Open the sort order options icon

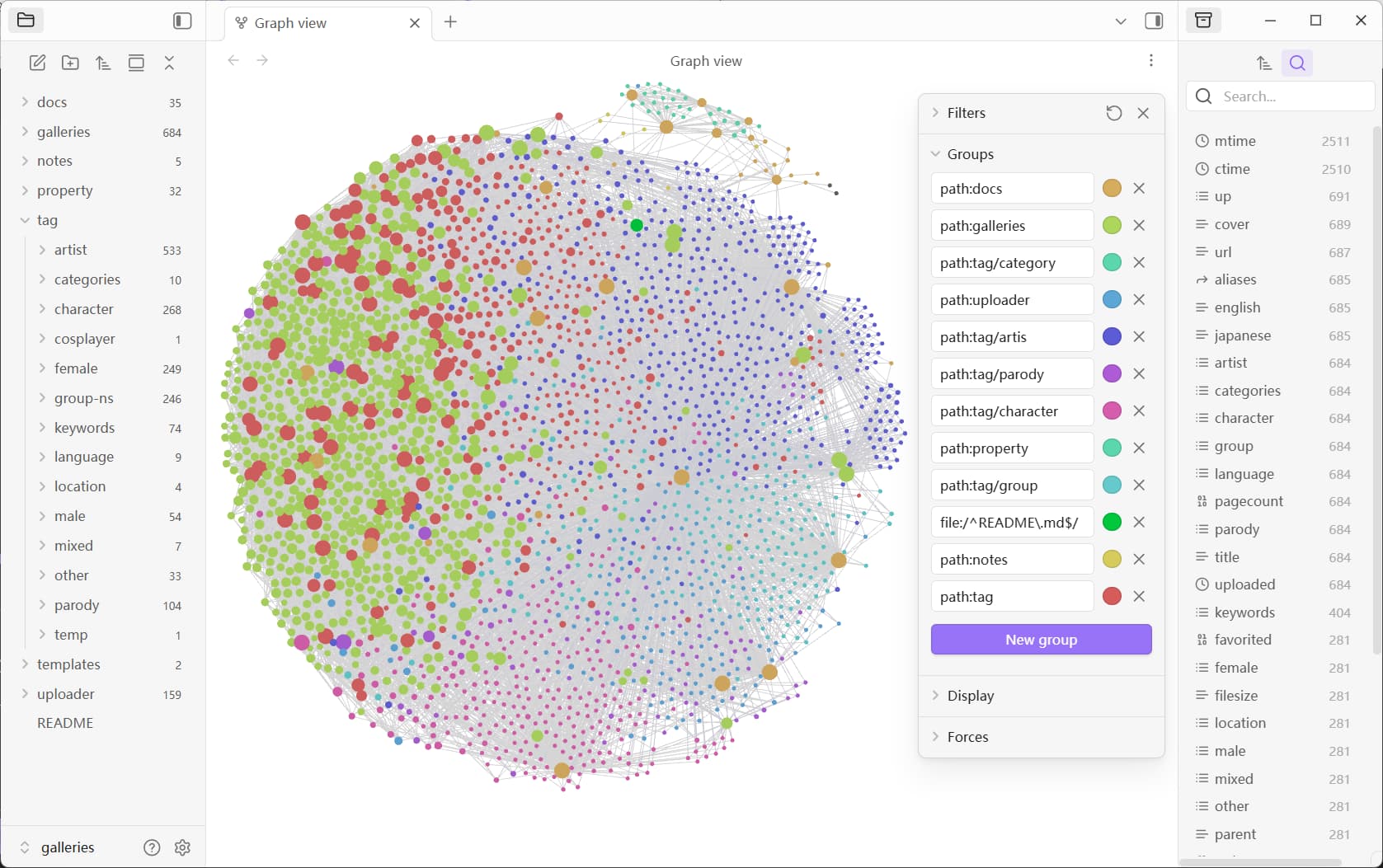pyautogui.click(x=103, y=63)
